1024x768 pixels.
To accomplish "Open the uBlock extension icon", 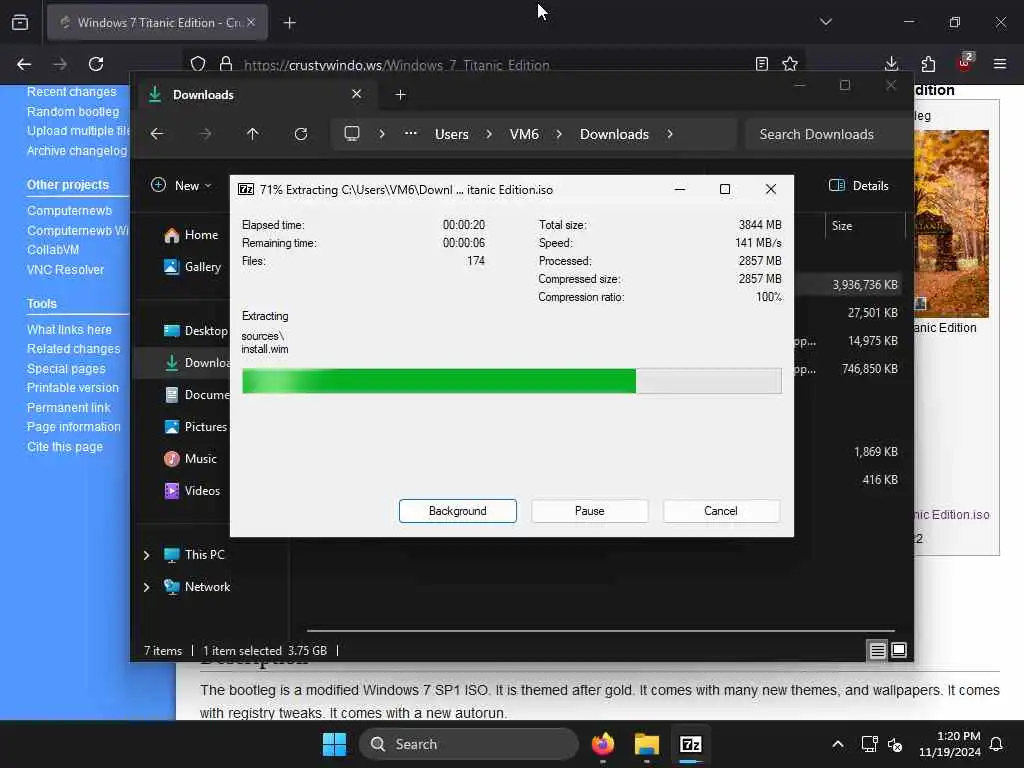I will point(965,63).
